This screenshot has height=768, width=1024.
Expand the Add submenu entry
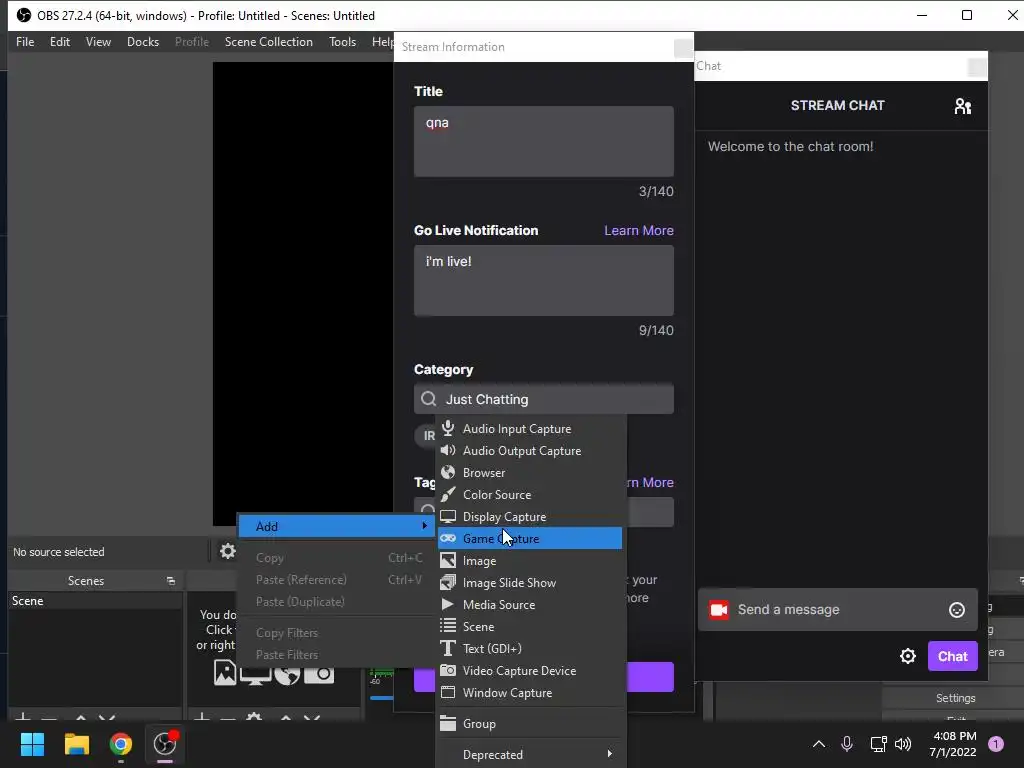click(x=336, y=526)
